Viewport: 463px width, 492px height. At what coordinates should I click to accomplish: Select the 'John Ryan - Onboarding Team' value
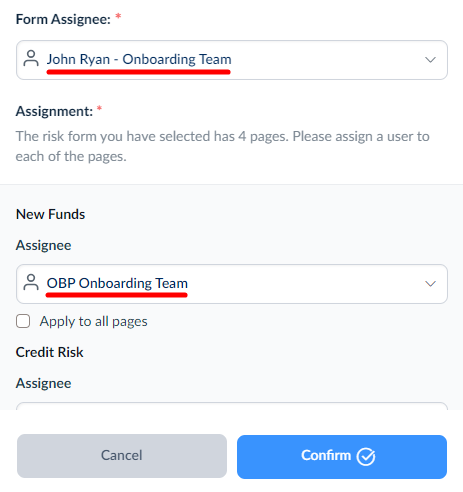click(139, 59)
